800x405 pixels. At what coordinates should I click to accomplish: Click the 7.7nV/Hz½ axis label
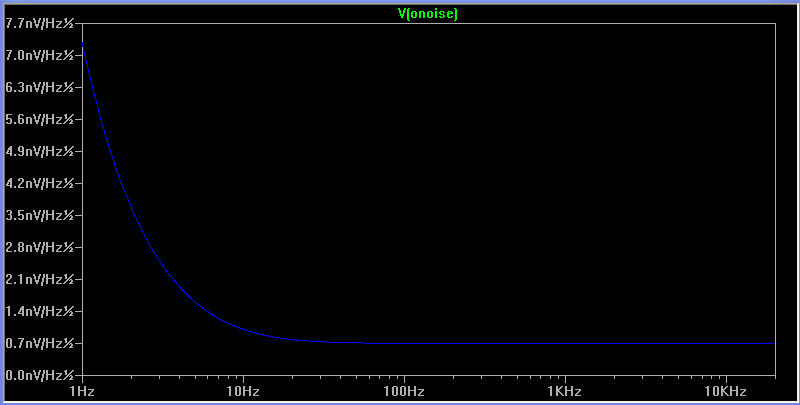pyautogui.click(x=40, y=23)
